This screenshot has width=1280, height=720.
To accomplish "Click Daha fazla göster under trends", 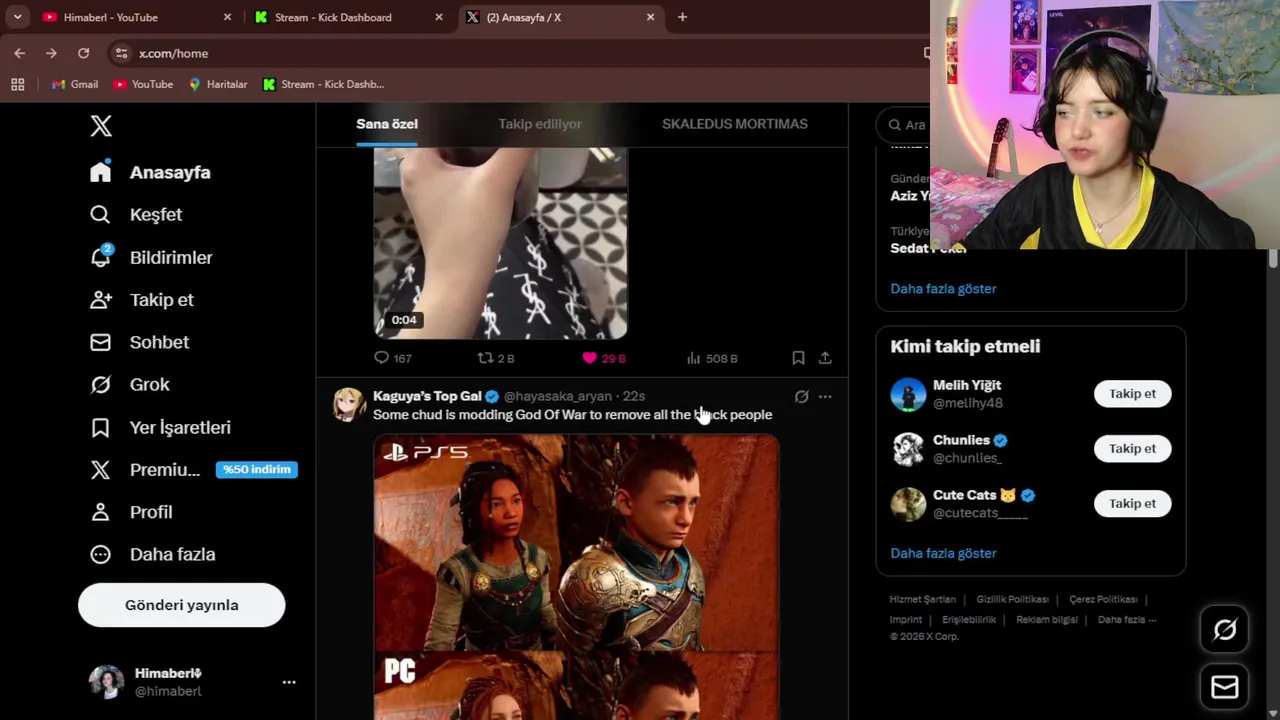I will pos(943,289).
